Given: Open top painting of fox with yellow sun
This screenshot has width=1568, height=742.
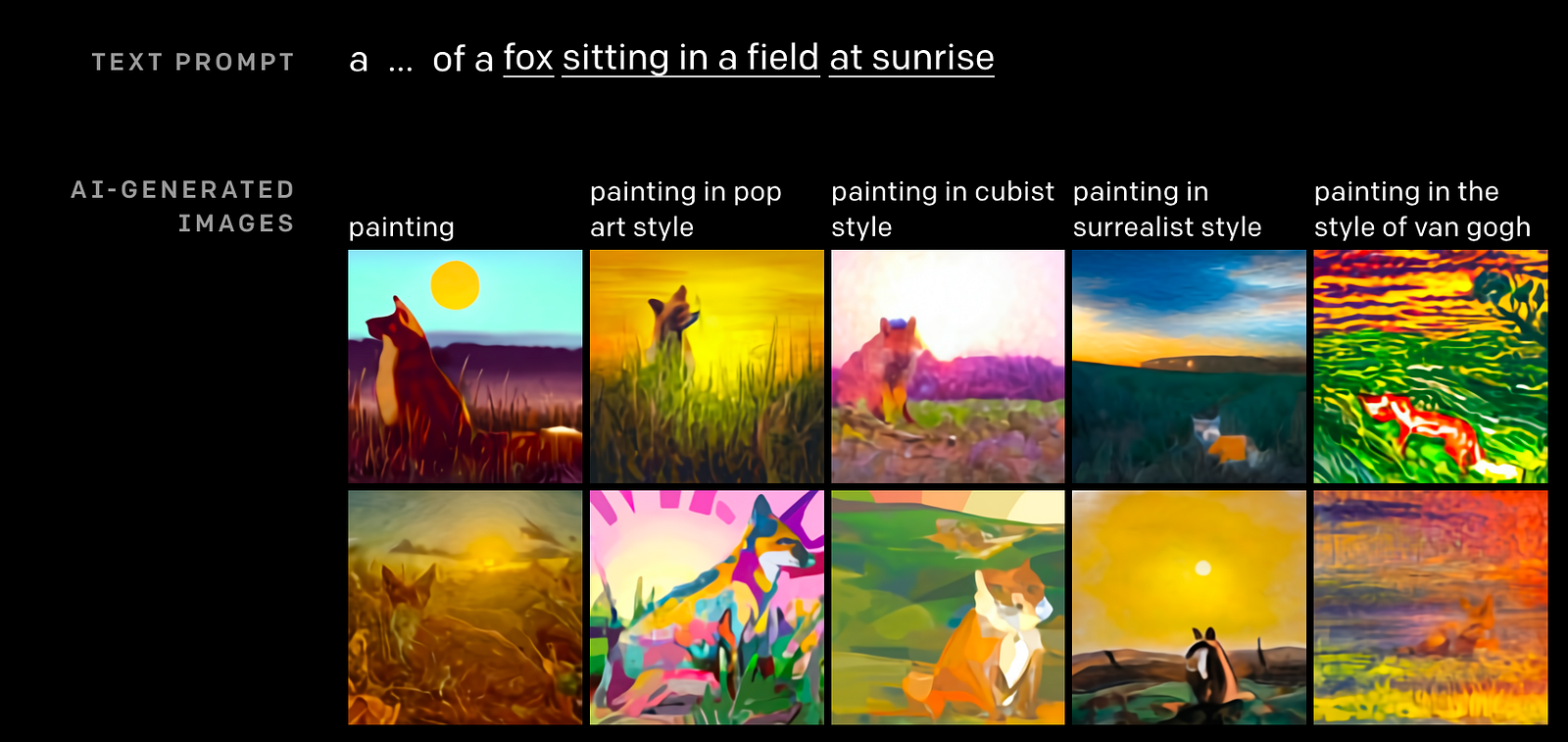Looking at the screenshot, I should [465, 367].
